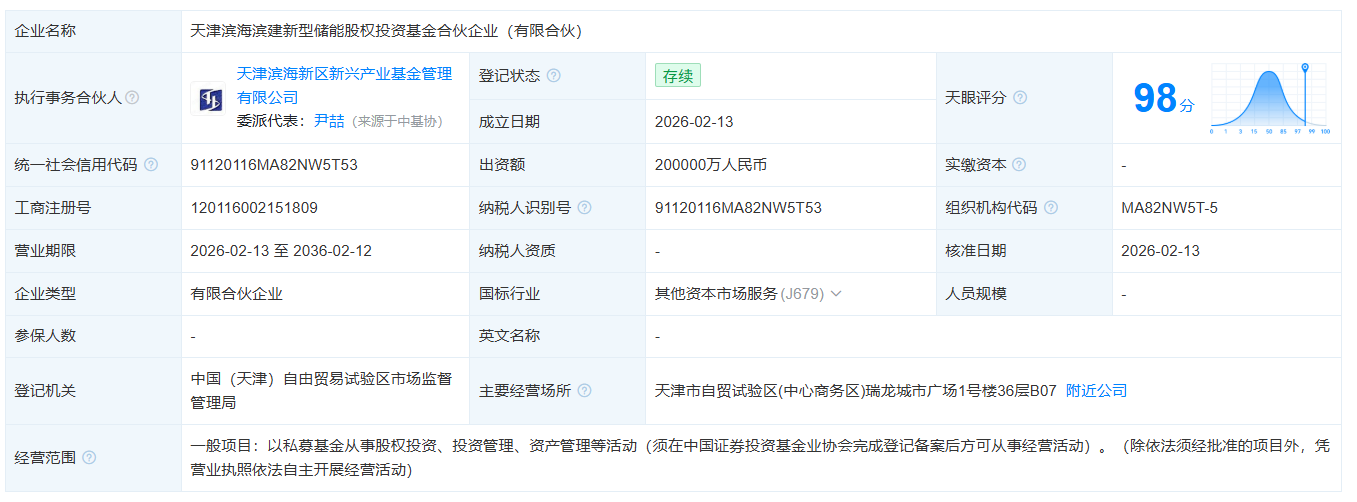Click help icon beside 经营范围
Image resolution: width=1357 pixels, height=502 pixels.
tap(89, 457)
